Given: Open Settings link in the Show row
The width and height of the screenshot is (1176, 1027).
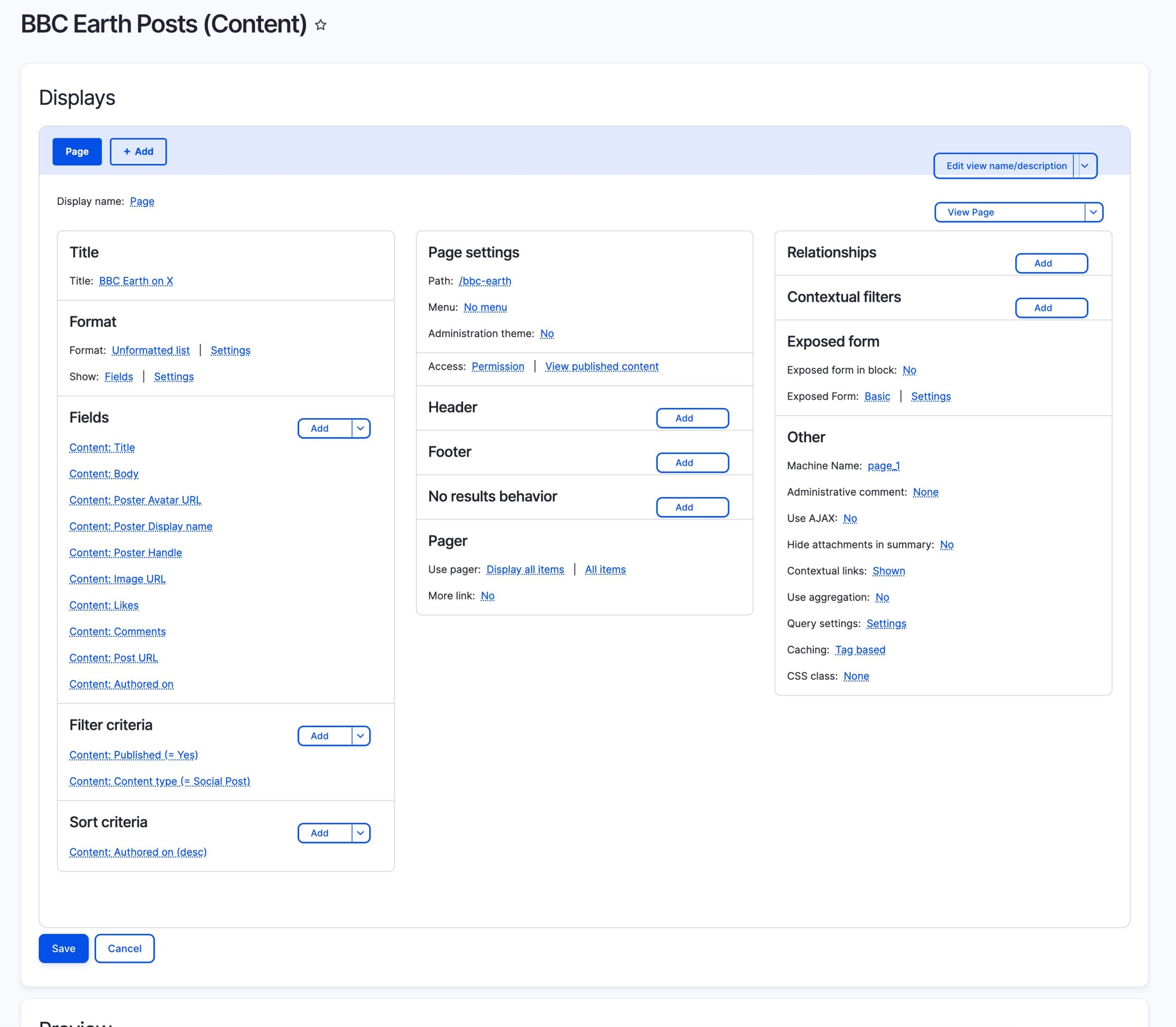Looking at the screenshot, I should coord(174,377).
